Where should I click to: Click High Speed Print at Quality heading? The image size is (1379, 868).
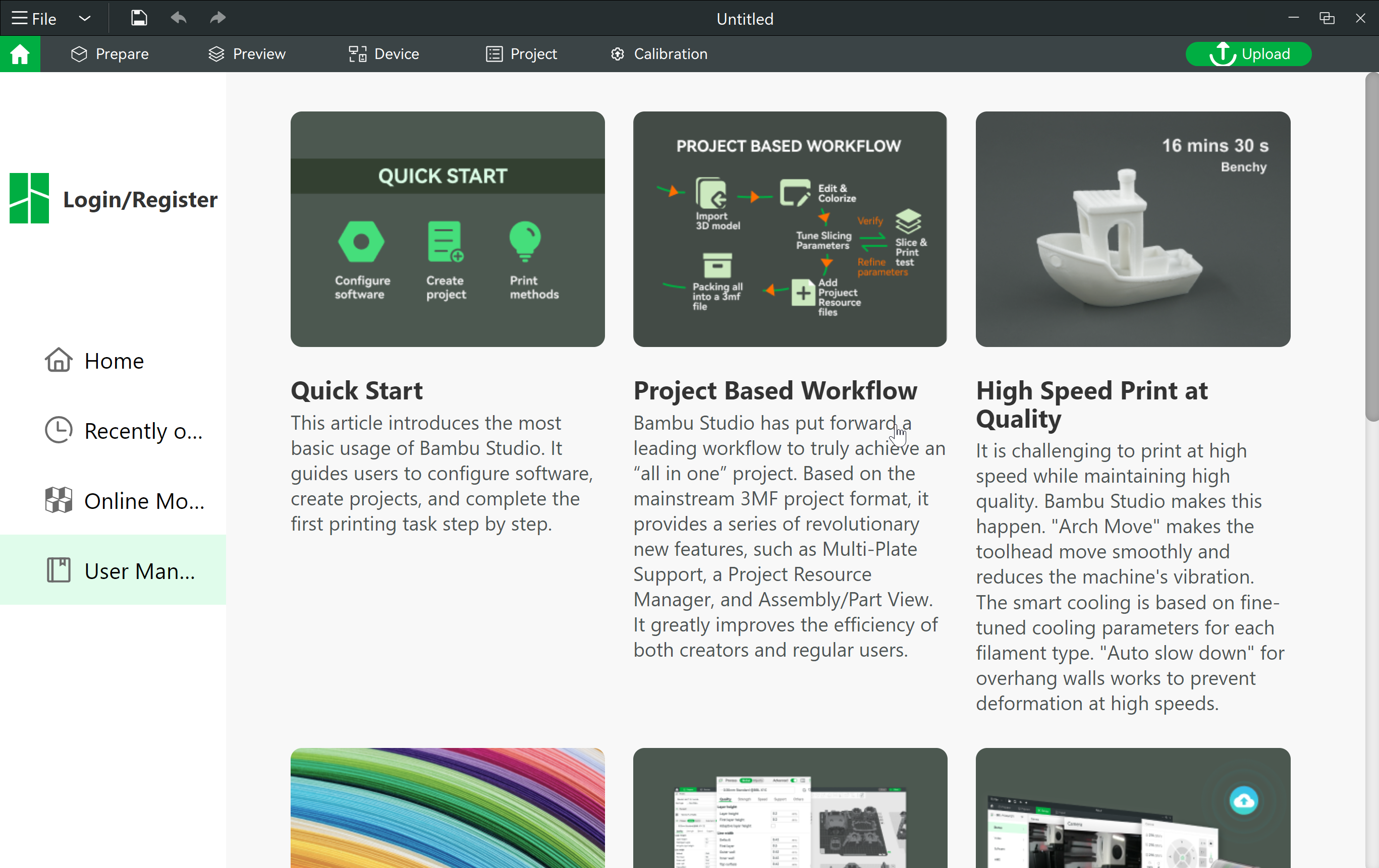point(1091,404)
